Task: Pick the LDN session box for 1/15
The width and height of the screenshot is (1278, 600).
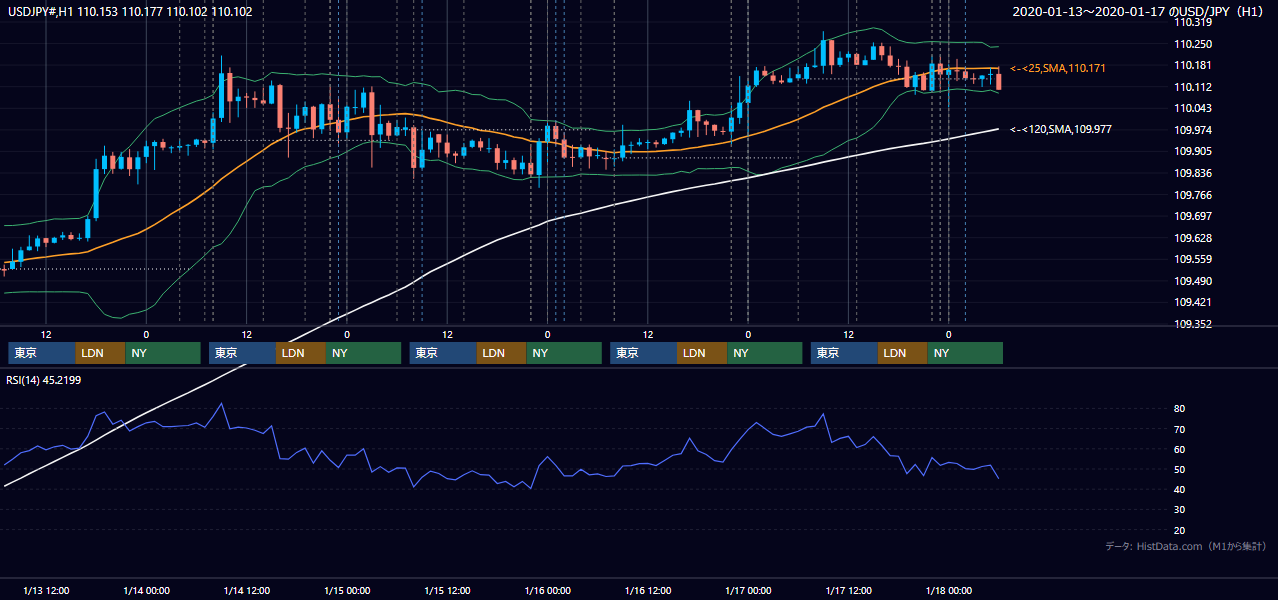Action: pos(502,353)
